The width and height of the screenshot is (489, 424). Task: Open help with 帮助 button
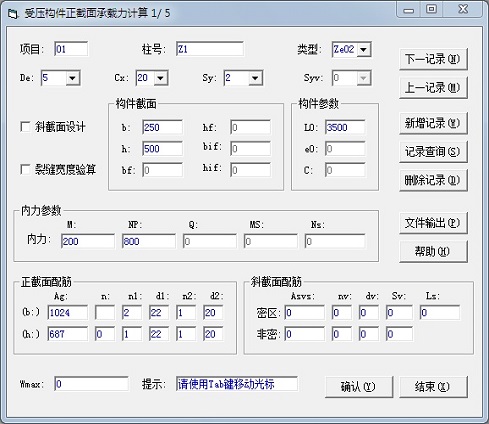tap(433, 251)
